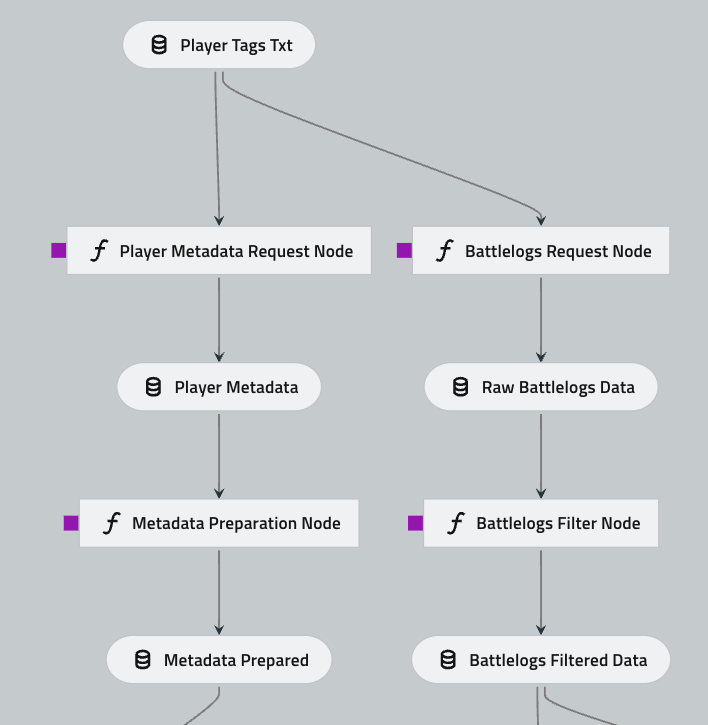The image size is (708, 725).
Task: Select the Metadata Preparation Node label
Action: pos(236,523)
